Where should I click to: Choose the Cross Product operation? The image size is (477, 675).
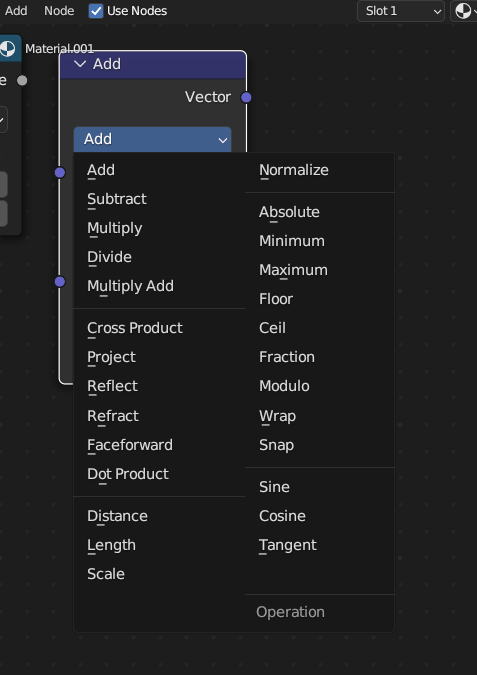pos(159,328)
